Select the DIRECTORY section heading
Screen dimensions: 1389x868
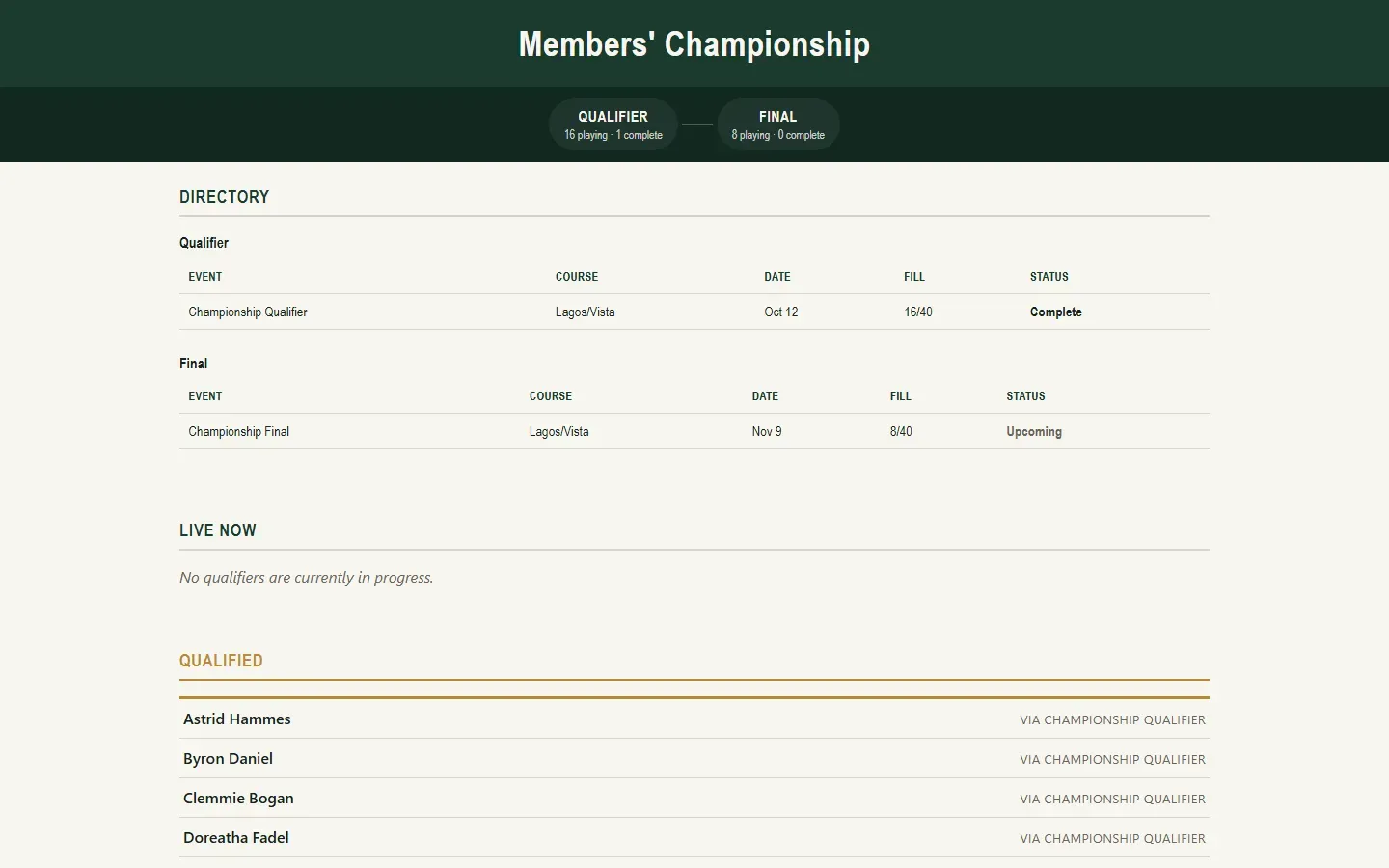(x=225, y=197)
